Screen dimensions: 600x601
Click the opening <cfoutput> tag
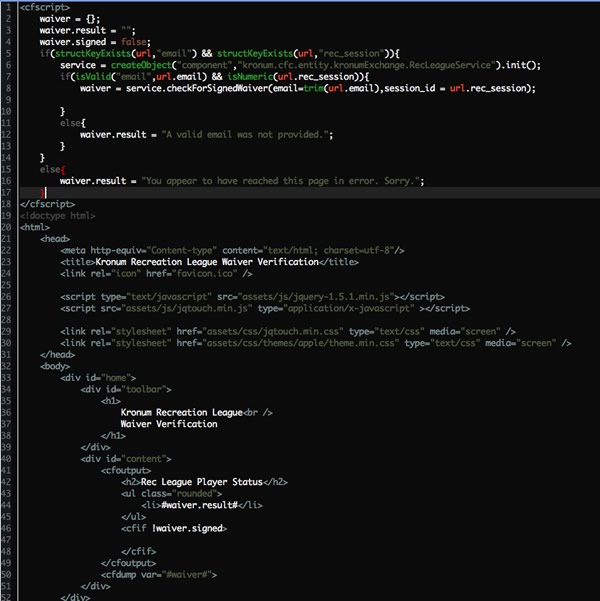[126, 470]
